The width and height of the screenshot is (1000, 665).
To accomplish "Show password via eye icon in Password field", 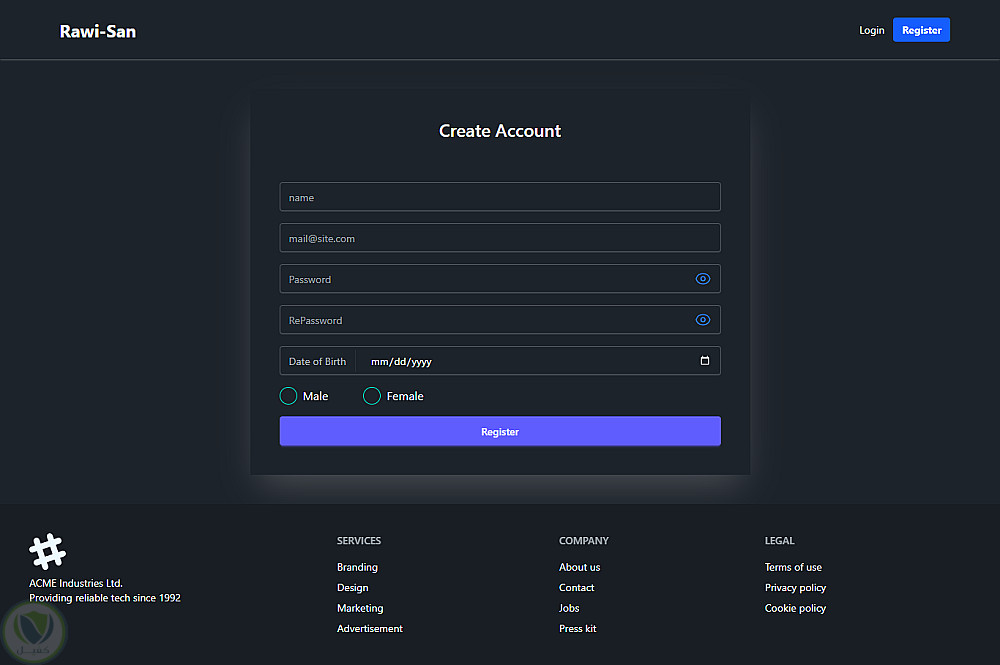I will [702, 279].
